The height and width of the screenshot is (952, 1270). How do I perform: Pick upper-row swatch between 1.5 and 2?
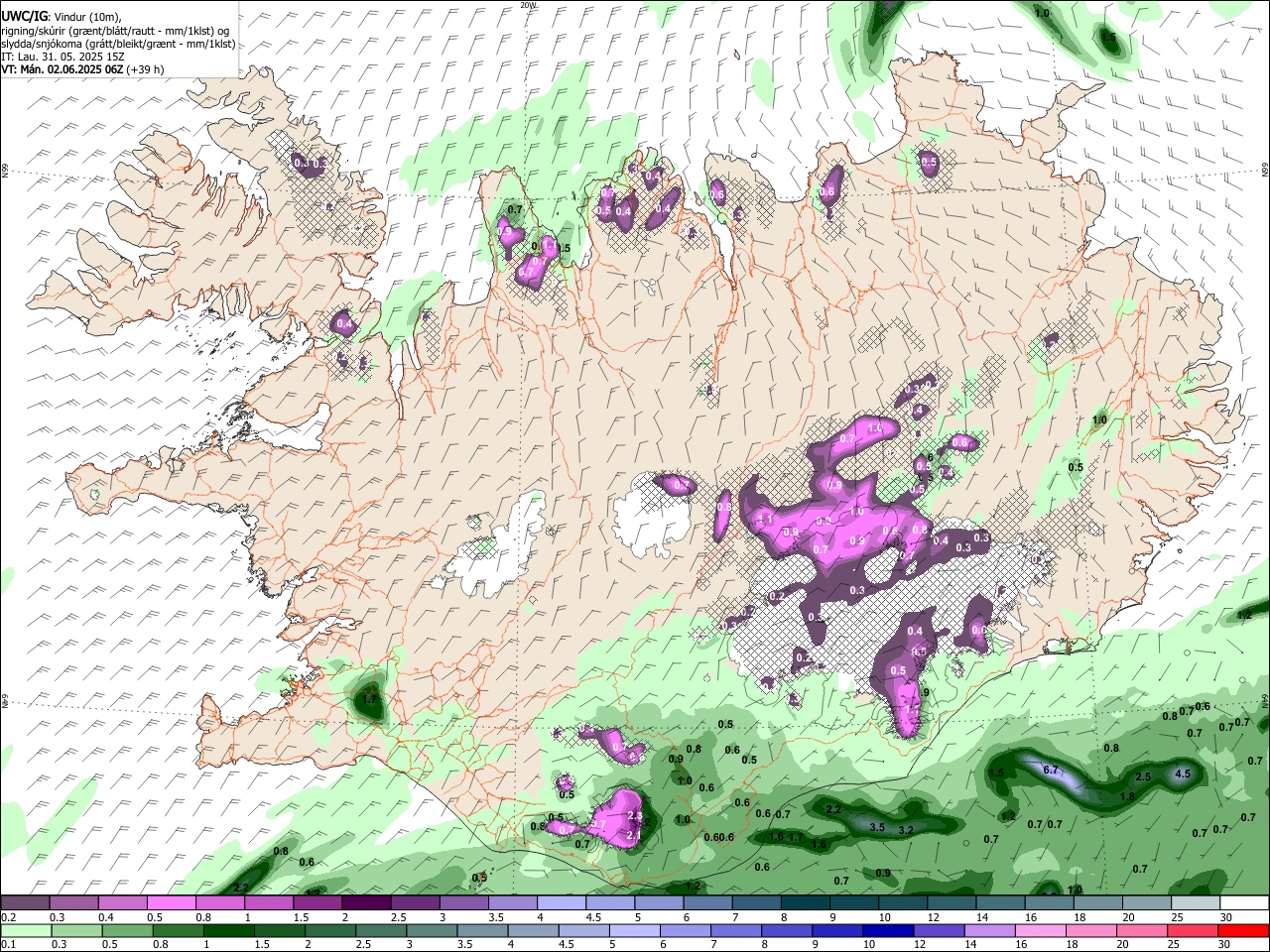point(317,903)
